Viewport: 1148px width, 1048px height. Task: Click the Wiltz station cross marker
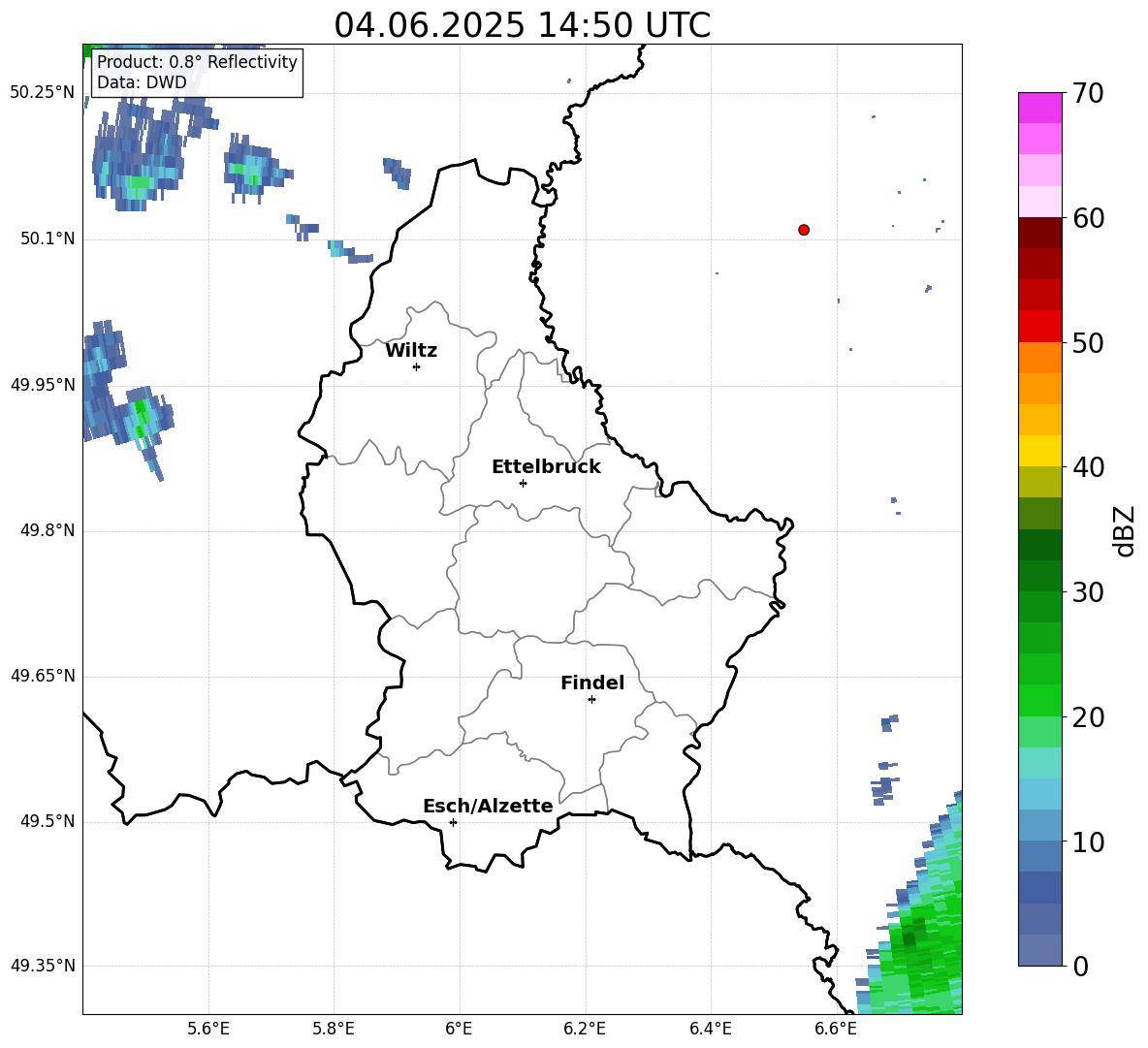[x=417, y=366]
